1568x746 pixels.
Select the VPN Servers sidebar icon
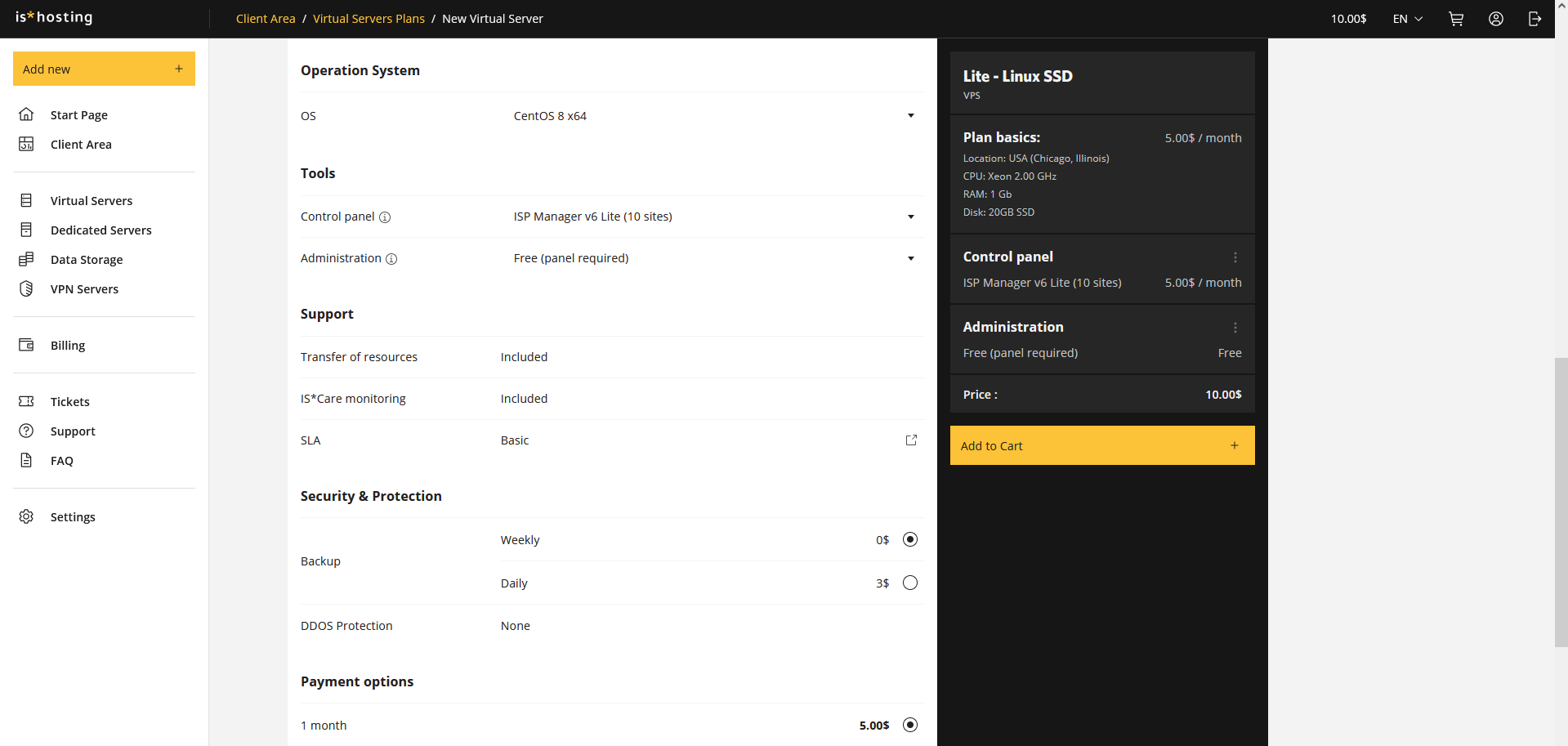point(26,288)
